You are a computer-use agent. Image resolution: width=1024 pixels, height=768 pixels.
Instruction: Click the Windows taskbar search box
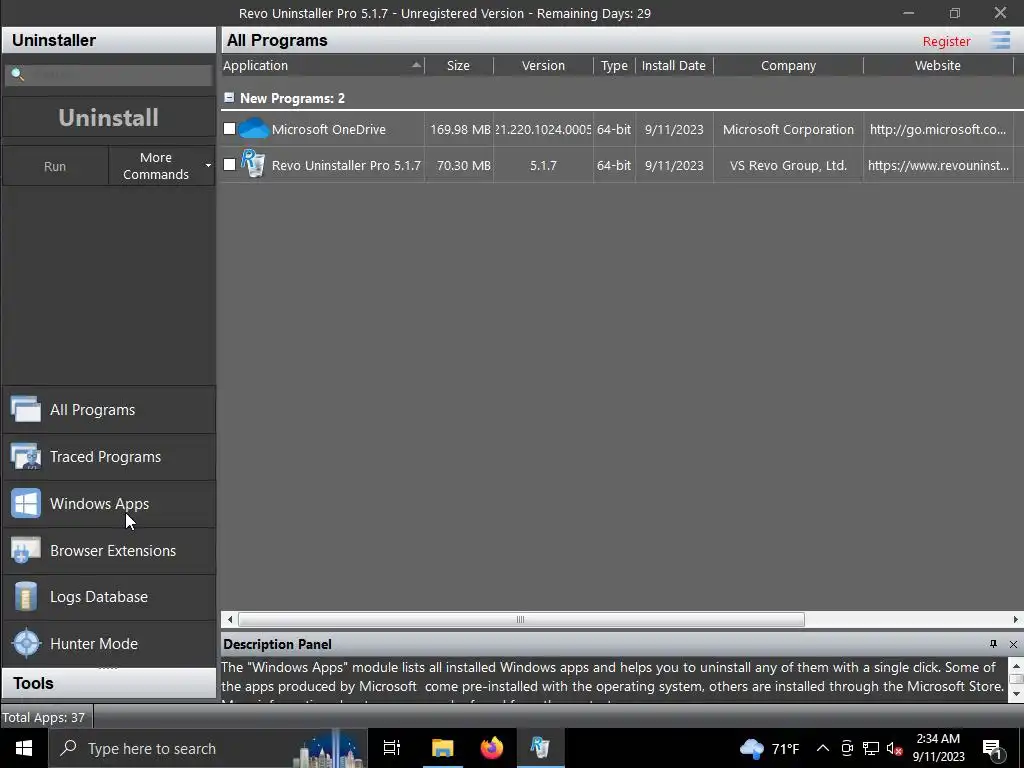[208, 748]
